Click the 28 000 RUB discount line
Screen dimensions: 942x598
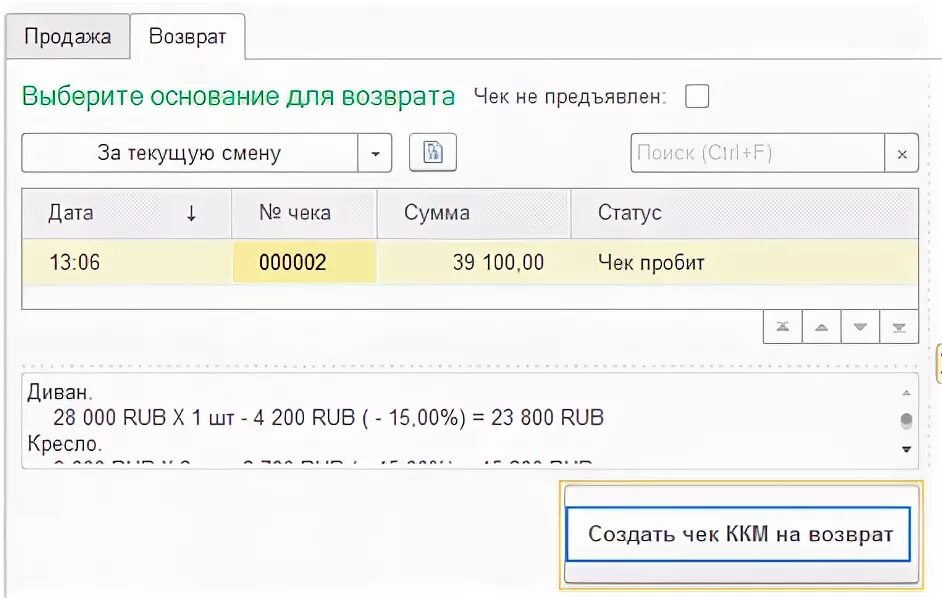328,418
